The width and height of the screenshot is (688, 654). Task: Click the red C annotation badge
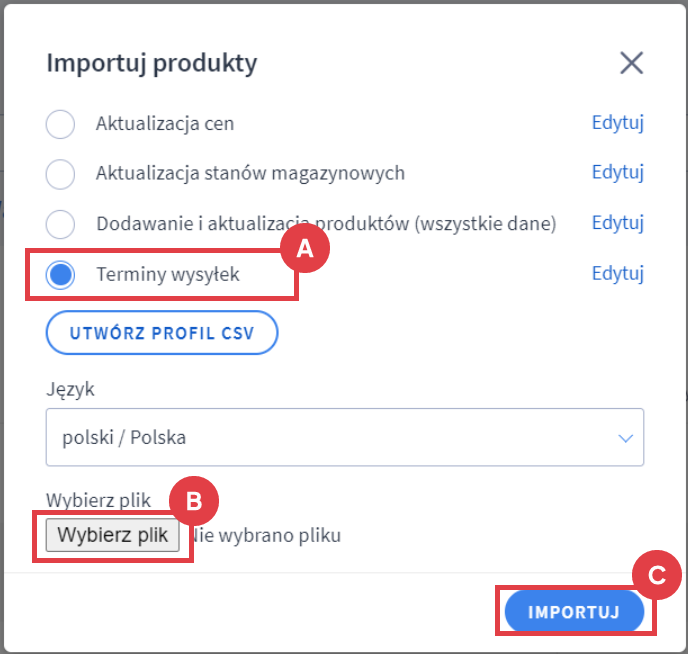coord(657,575)
